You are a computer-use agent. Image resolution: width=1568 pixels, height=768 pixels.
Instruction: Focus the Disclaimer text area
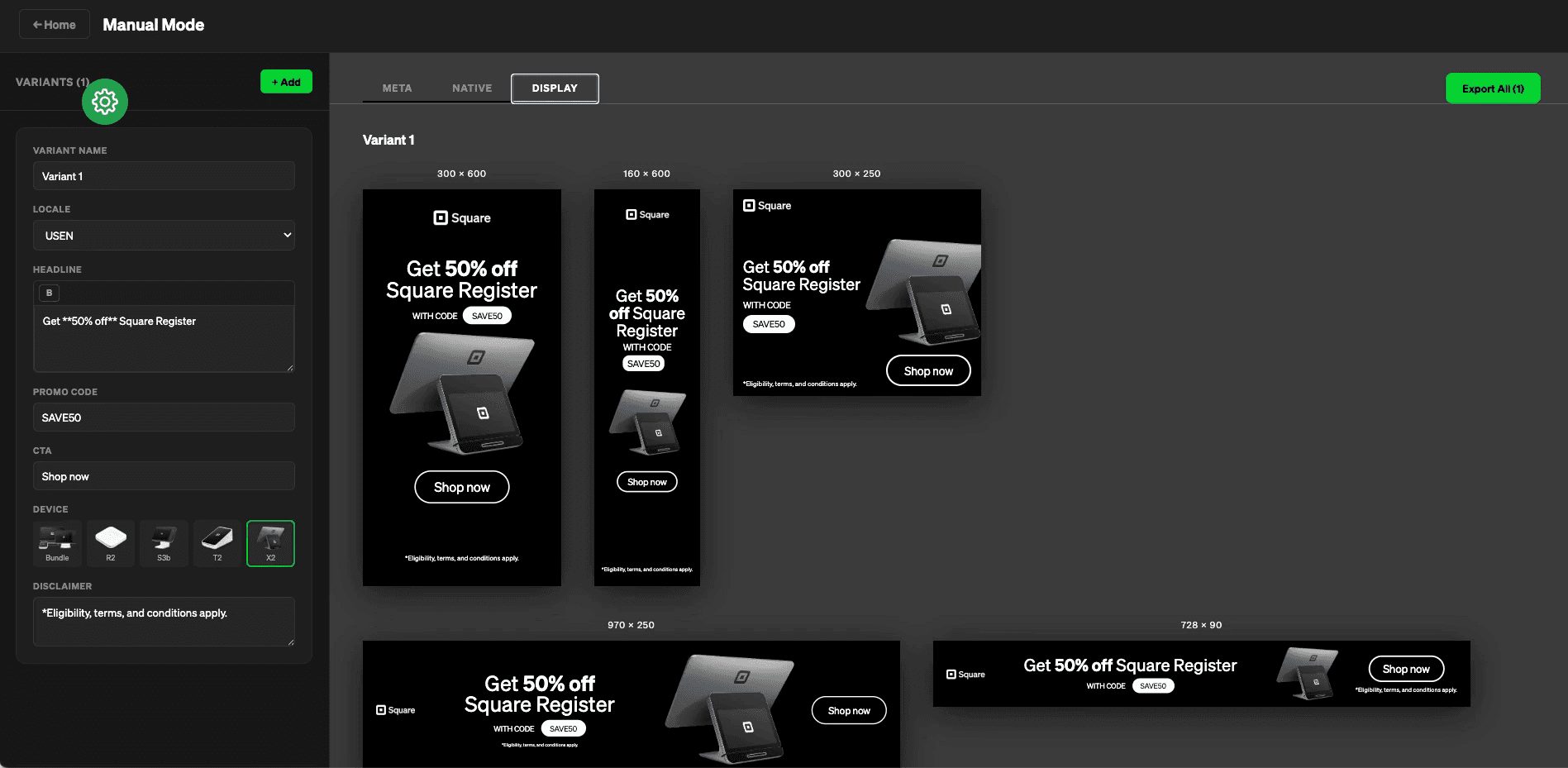coord(164,622)
